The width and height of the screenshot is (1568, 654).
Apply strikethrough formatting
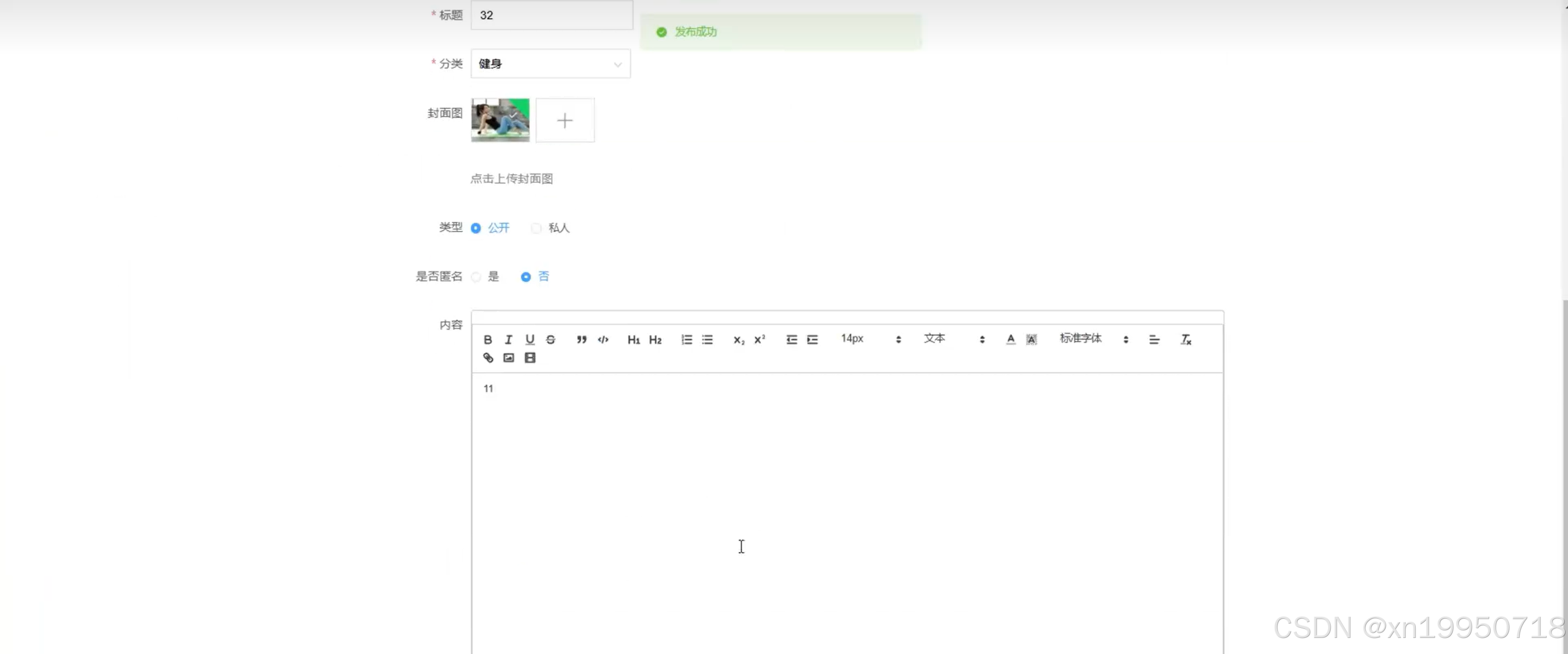pyautogui.click(x=550, y=339)
